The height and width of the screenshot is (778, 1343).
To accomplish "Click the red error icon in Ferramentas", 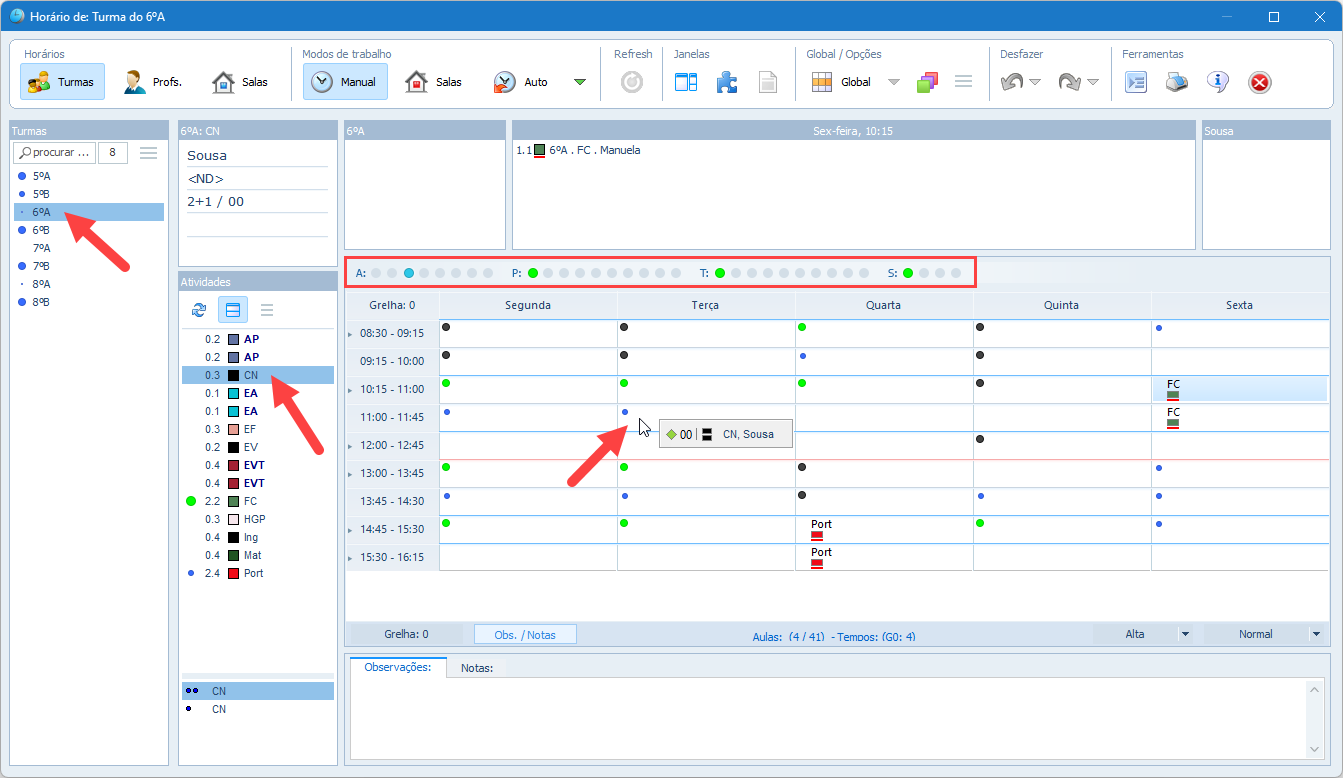I will pos(1260,82).
